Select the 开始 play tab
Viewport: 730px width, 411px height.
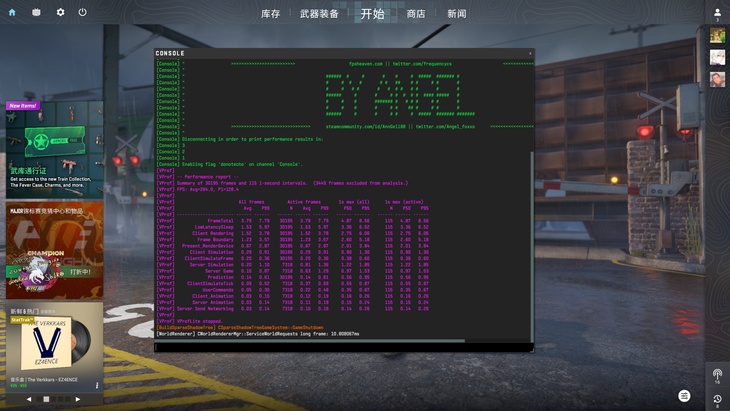(x=372, y=14)
